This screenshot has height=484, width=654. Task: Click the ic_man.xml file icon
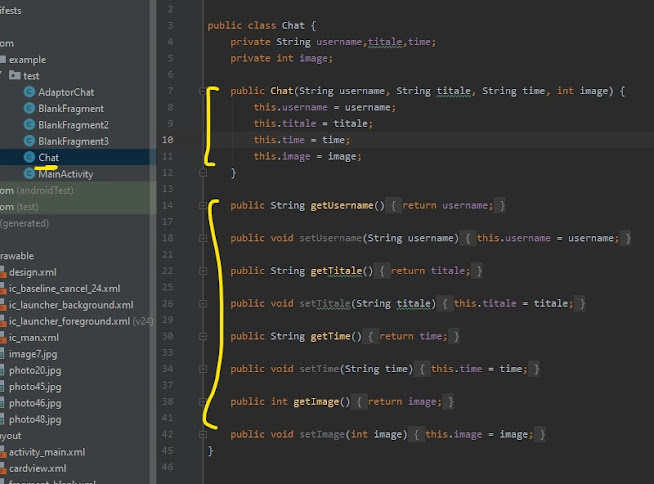(x=3, y=338)
